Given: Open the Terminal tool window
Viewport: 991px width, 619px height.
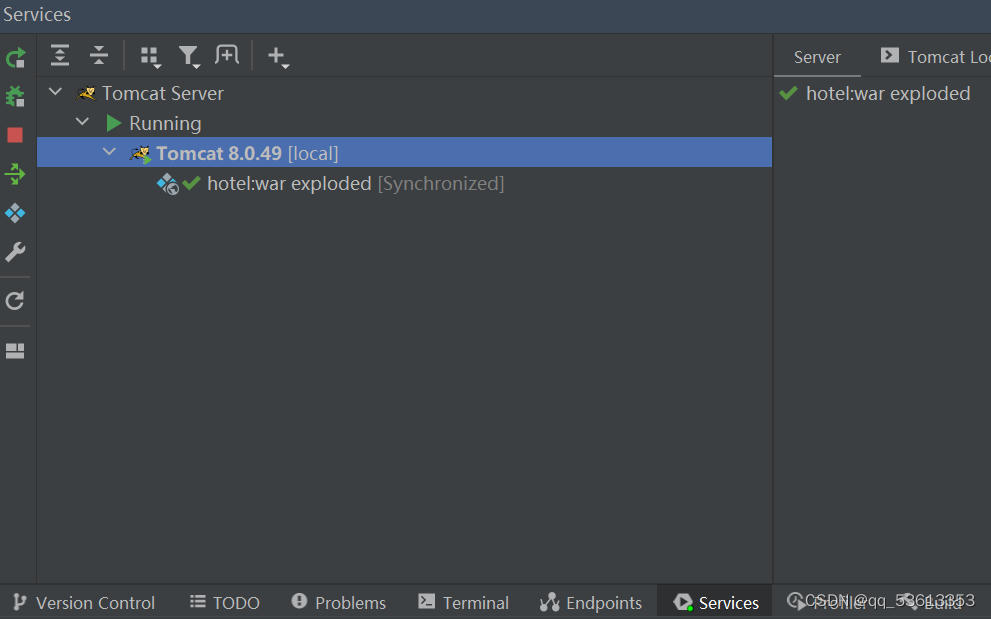Looking at the screenshot, I should (463, 603).
